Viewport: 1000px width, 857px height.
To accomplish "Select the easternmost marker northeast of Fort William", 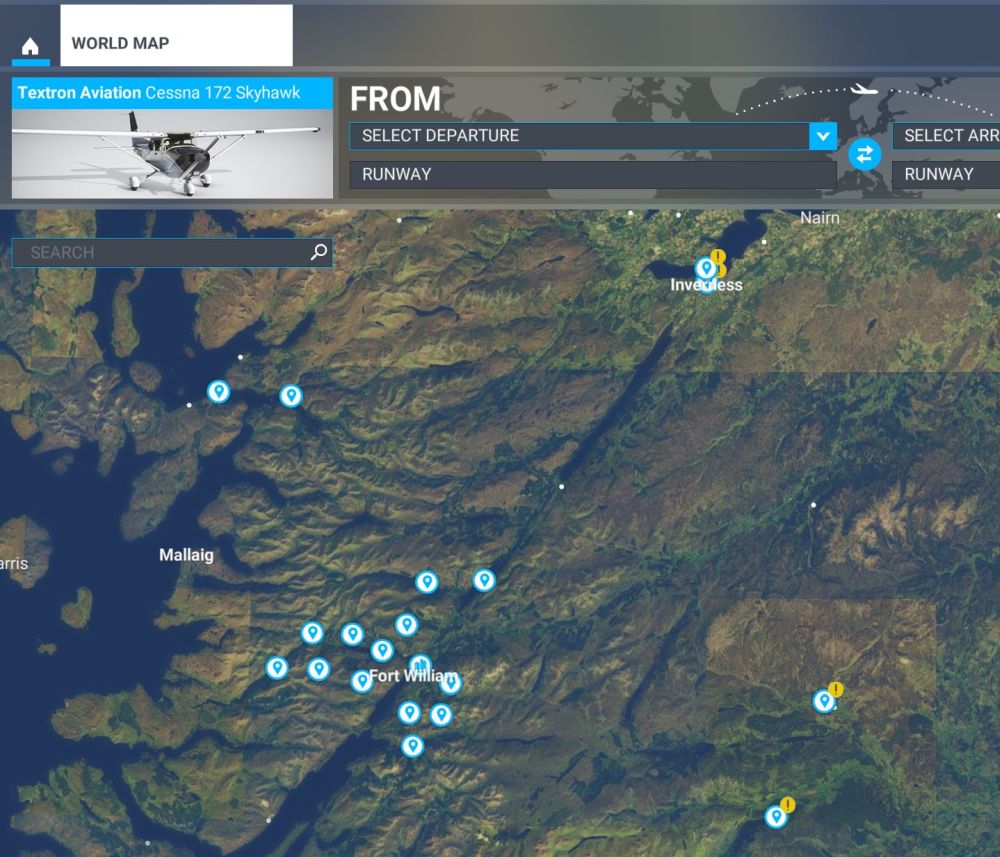I will click(x=484, y=580).
